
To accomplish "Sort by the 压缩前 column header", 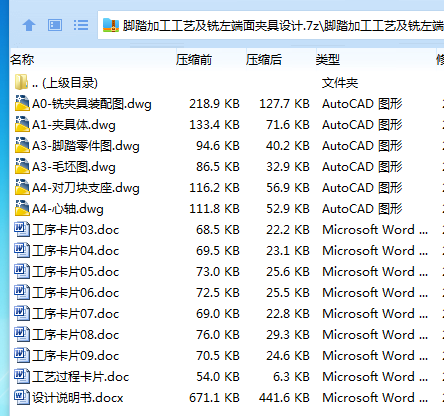I will click(194, 60).
